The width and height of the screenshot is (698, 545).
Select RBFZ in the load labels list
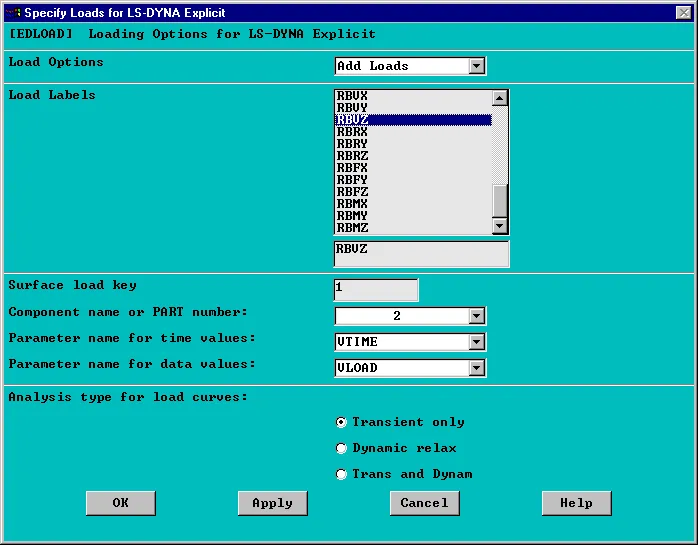(413, 192)
